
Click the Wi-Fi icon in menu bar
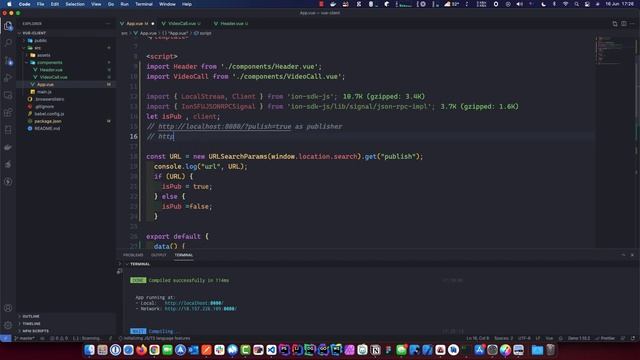pyautogui.click(x=565, y=4)
